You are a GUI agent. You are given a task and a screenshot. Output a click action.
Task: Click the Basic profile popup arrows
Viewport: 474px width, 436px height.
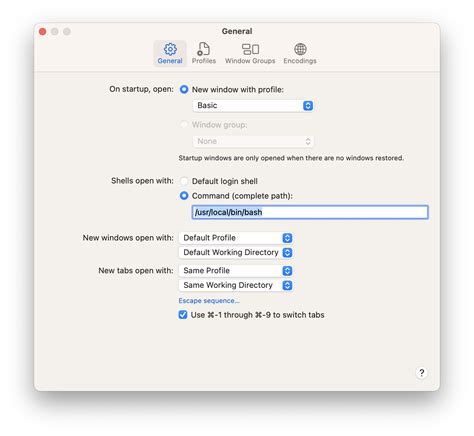[x=308, y=106]
